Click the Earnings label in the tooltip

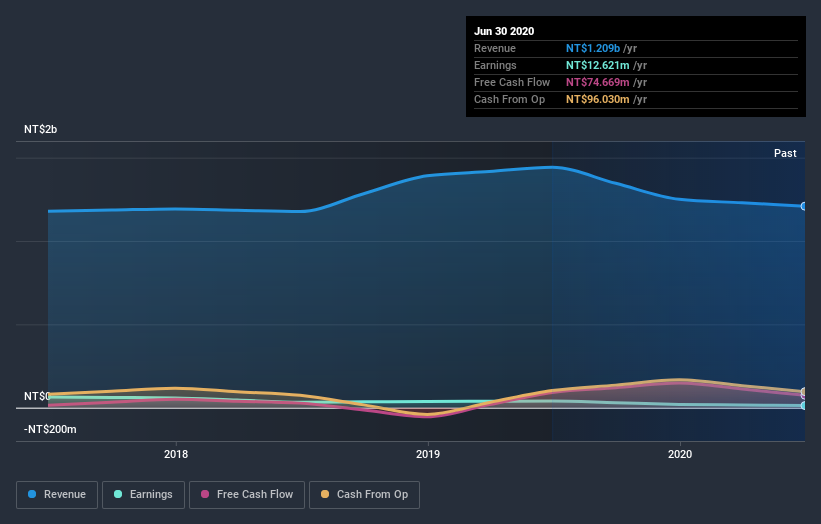pyautogui.click(x=495, y=65)
